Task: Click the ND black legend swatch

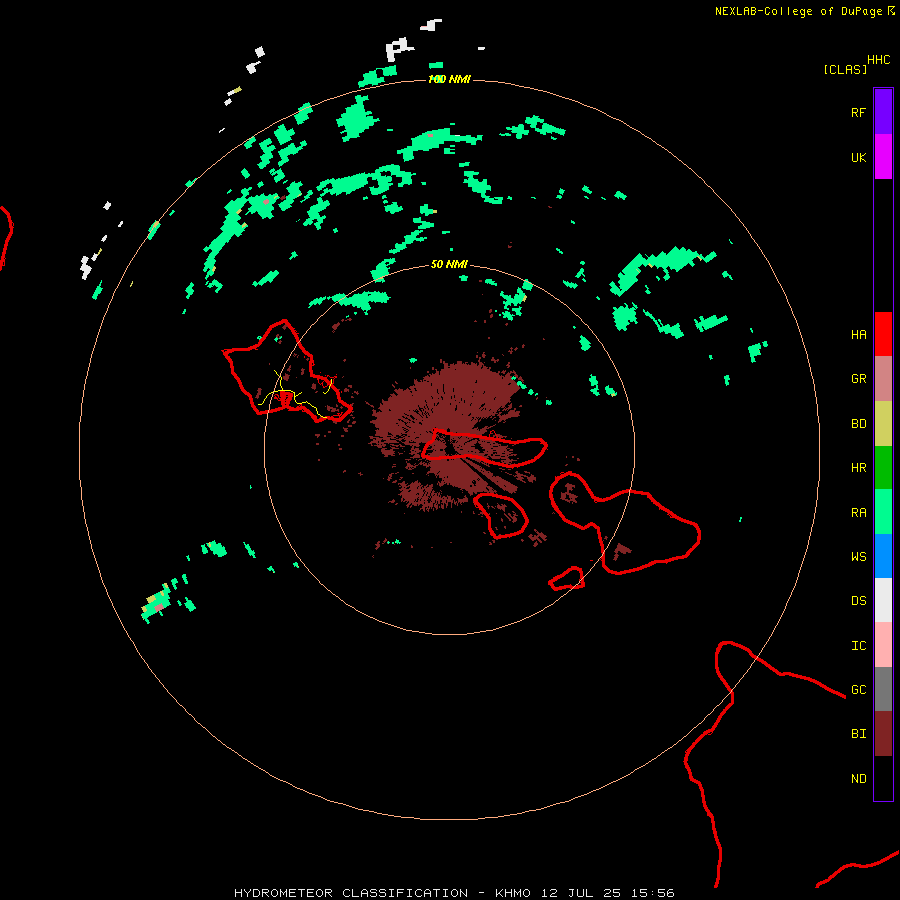Action: [x=883, y=778]
